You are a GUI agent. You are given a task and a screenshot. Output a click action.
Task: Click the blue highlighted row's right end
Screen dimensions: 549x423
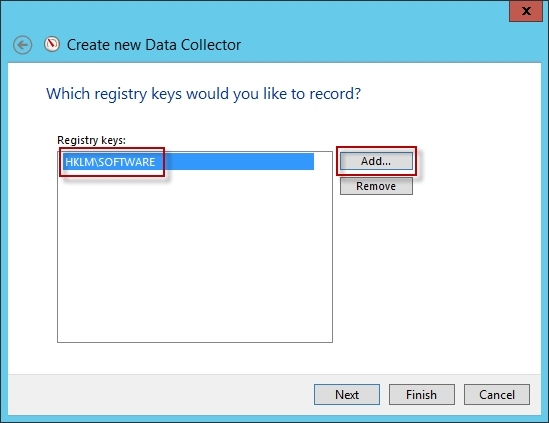[x=301, y=162]
